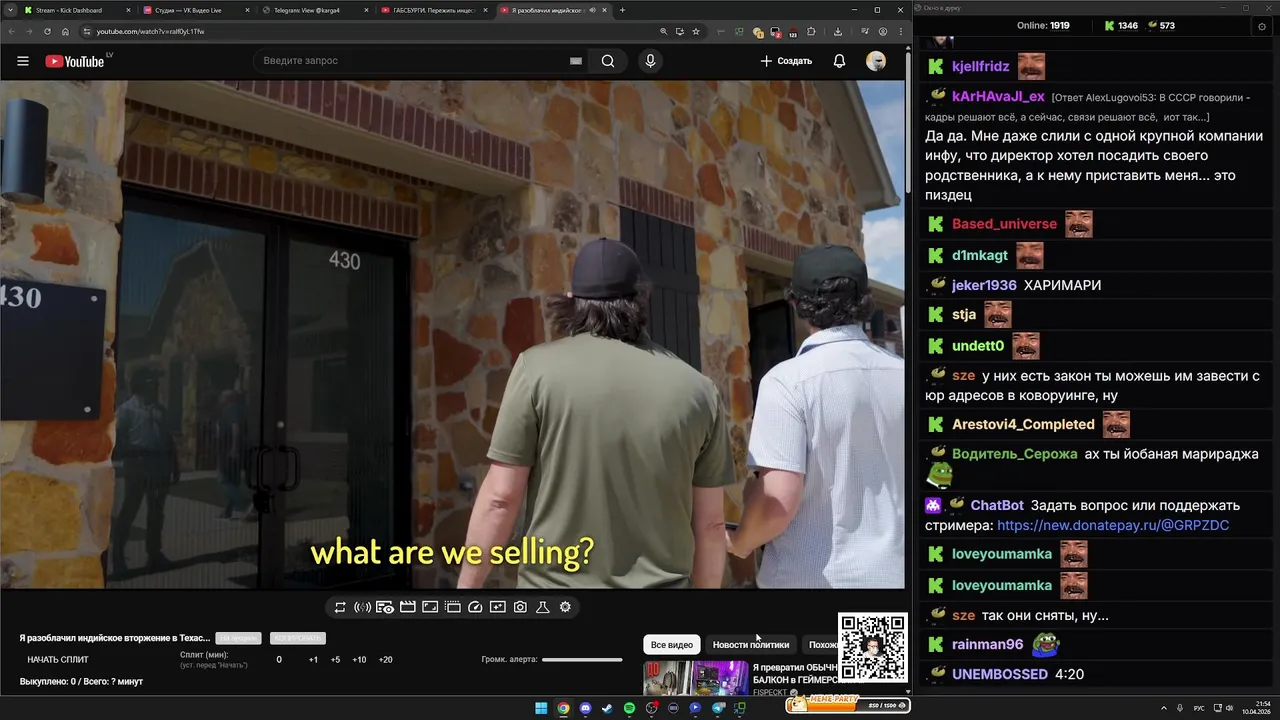The height and width of the screenshot is (720, 1280).
Task: Click 'НАЧАТЬ СПЛИТ' button
Action: (58, 660)
